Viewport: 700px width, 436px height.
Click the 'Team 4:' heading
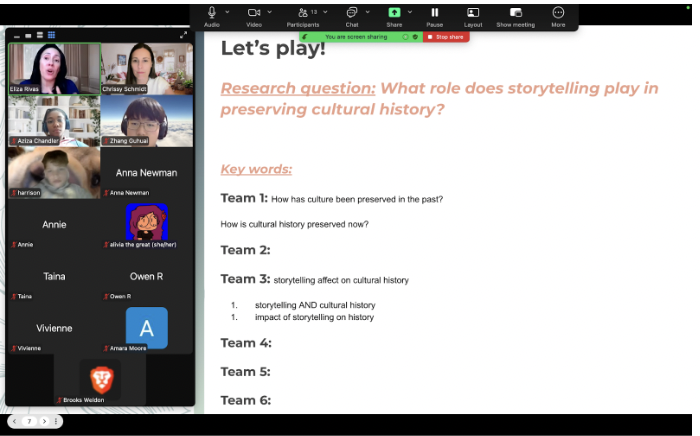246,343
